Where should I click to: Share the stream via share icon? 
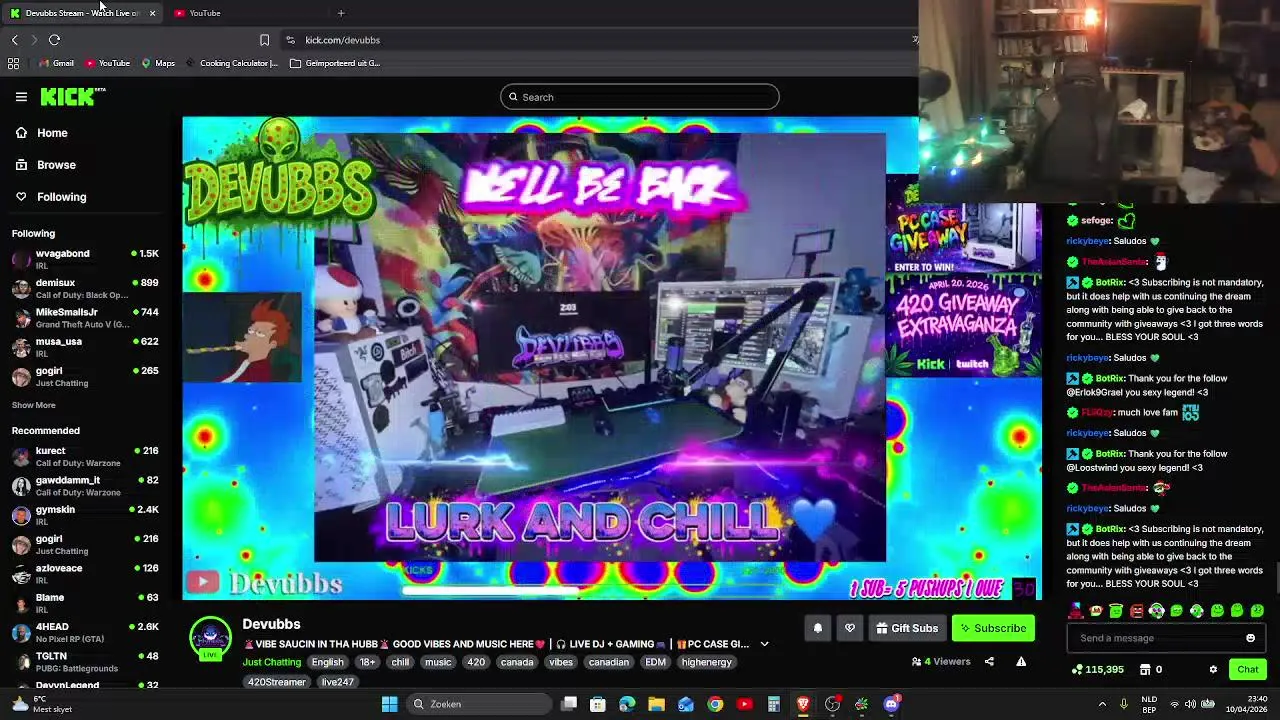coord(989,661)
